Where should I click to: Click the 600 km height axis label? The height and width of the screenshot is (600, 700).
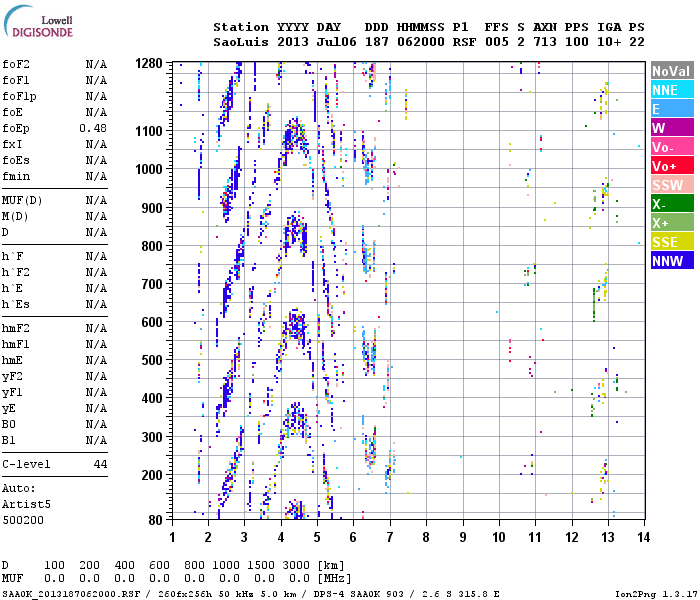pyautogui.click(x=152, y=322)
